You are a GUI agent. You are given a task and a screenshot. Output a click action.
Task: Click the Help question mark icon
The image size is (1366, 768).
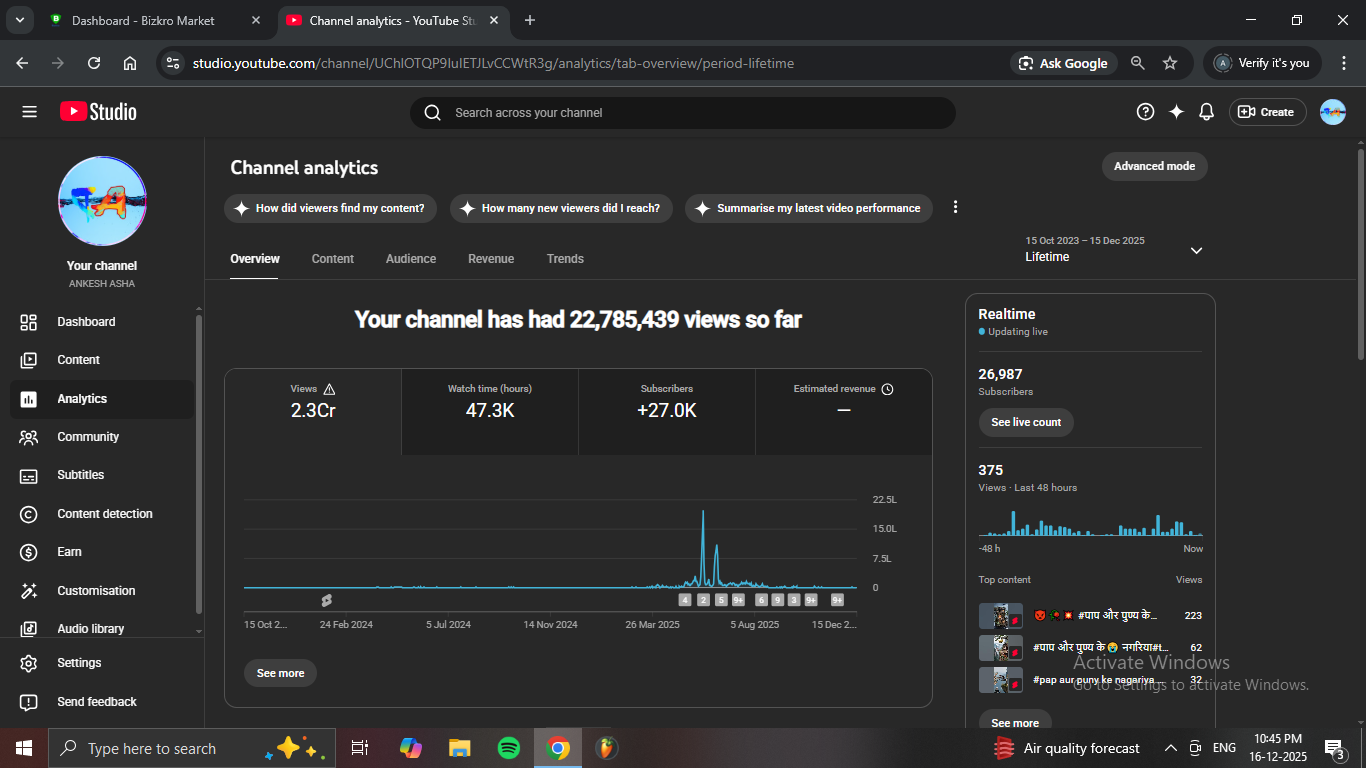[x=1146, y=112]
